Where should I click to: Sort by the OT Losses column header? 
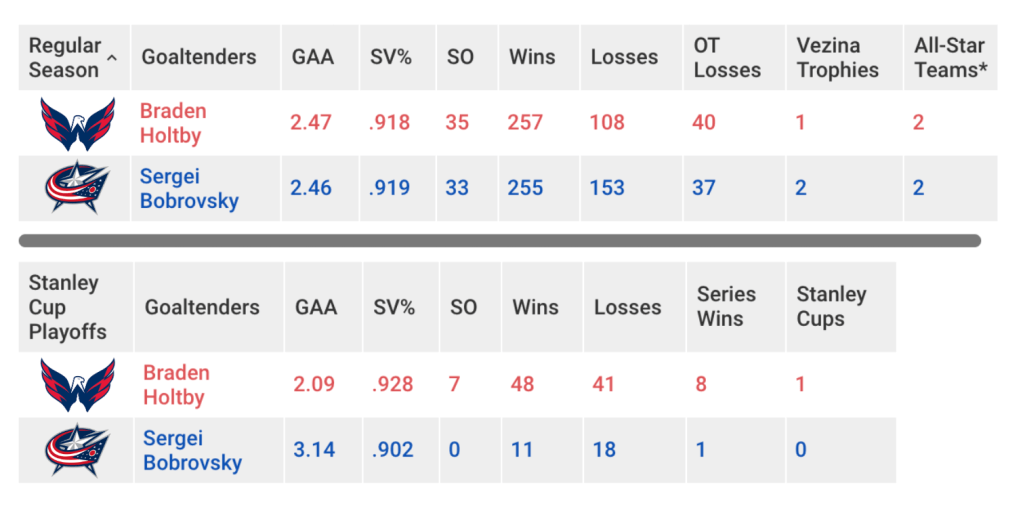pyautogui.click(x=726, y=58)
